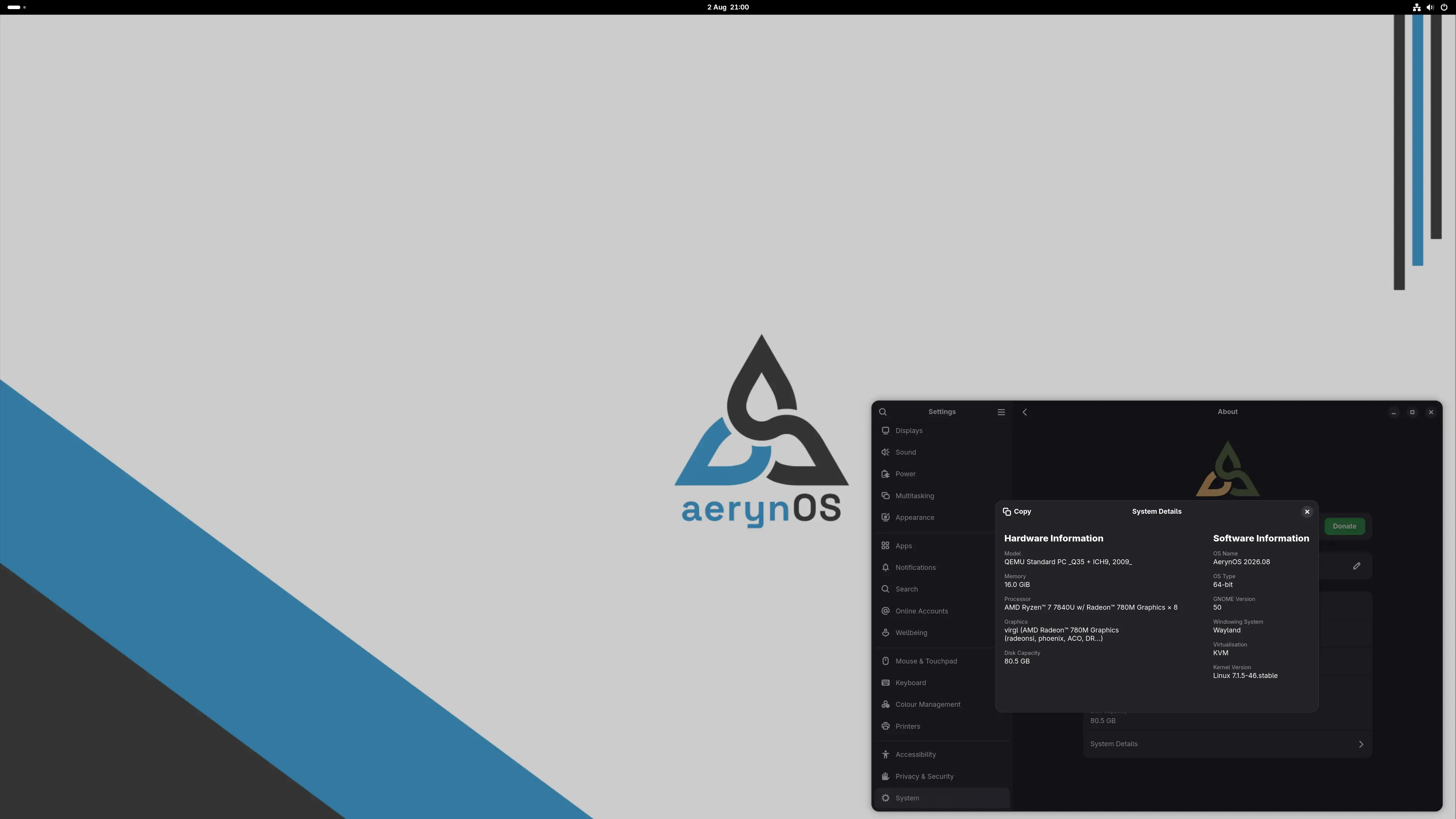Click the System Details dialog title
This screenshot has width=1456, height=819.
pos(1156,511)
